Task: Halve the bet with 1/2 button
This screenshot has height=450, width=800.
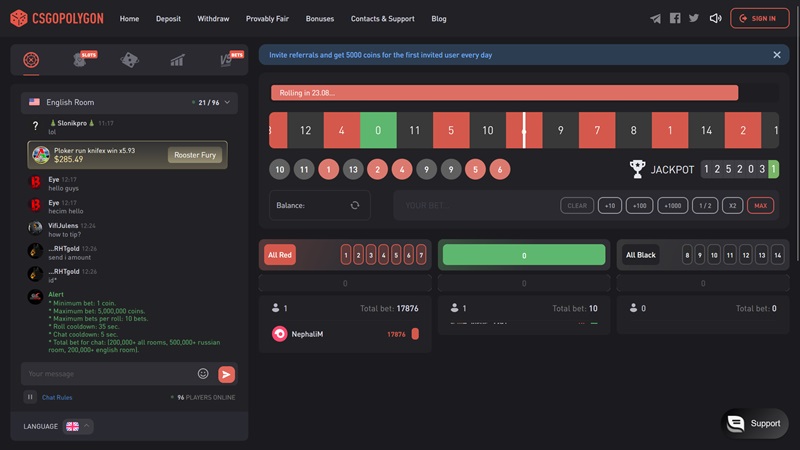Action: click(705, 206)
